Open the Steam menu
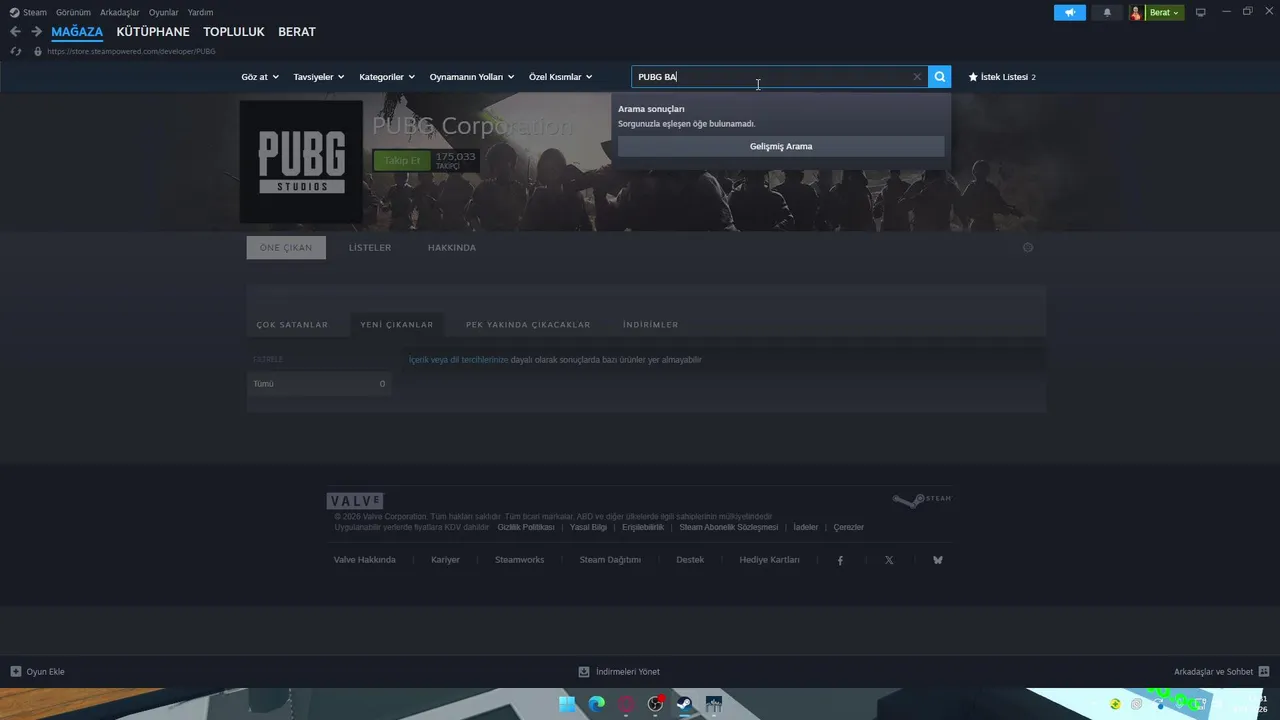The image size is (1280, 720). click(x=35, y=12)
